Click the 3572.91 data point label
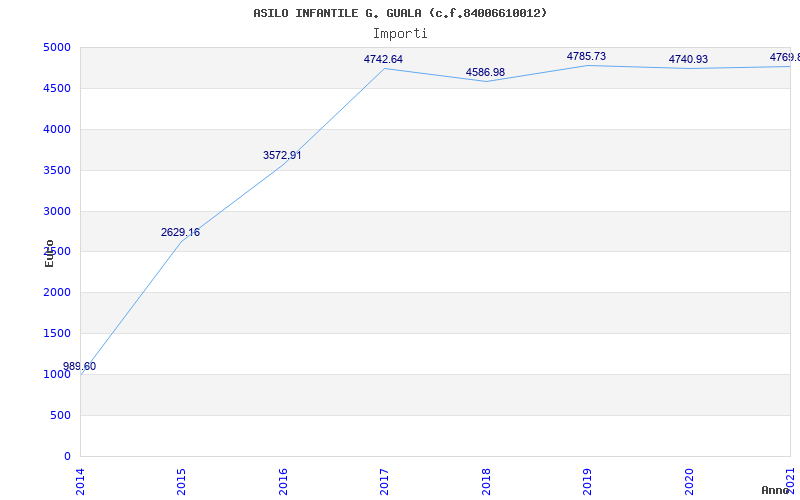The height and width of the screenshot is (500, 800). tap(282, 155)
